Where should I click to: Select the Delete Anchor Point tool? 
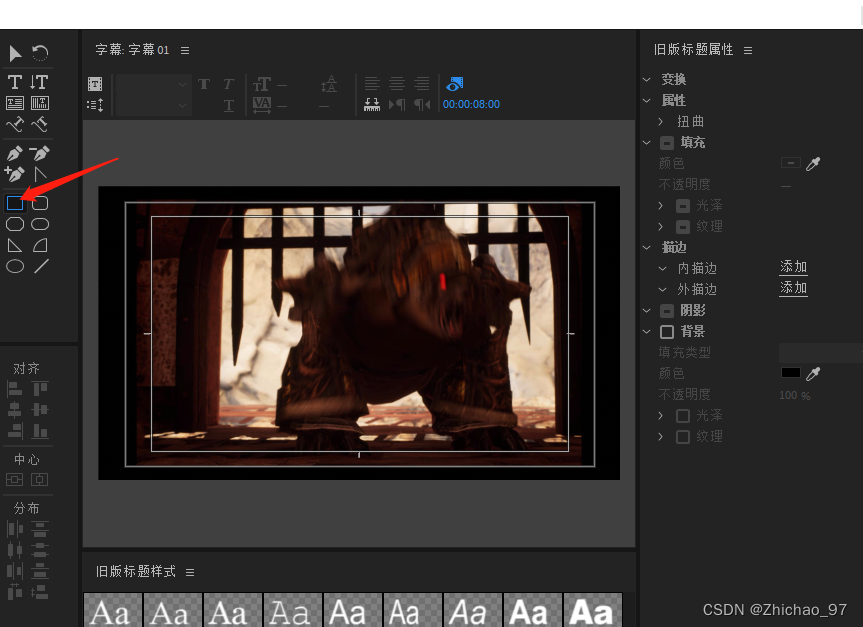pyautogui.click(x=40, y=152)
